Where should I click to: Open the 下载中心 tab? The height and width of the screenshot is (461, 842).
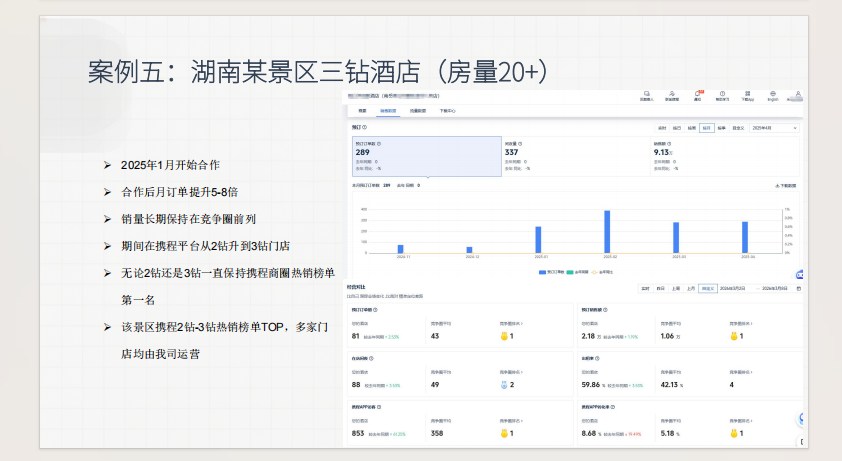coord(447,111)
